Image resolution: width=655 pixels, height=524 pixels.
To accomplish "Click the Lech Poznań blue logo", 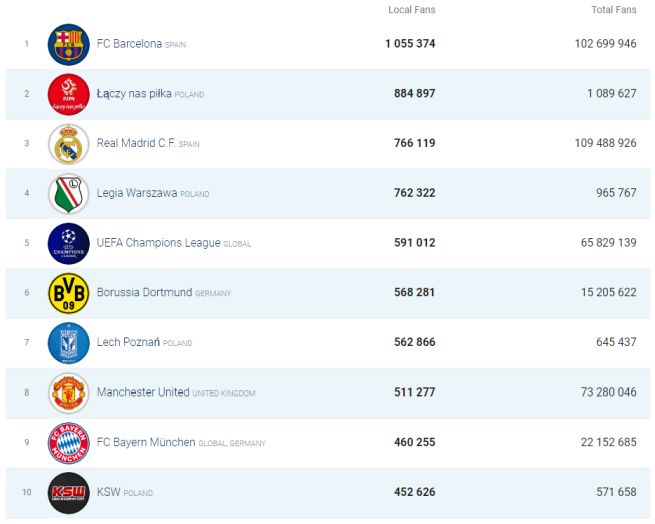I will tap(69, 343).
